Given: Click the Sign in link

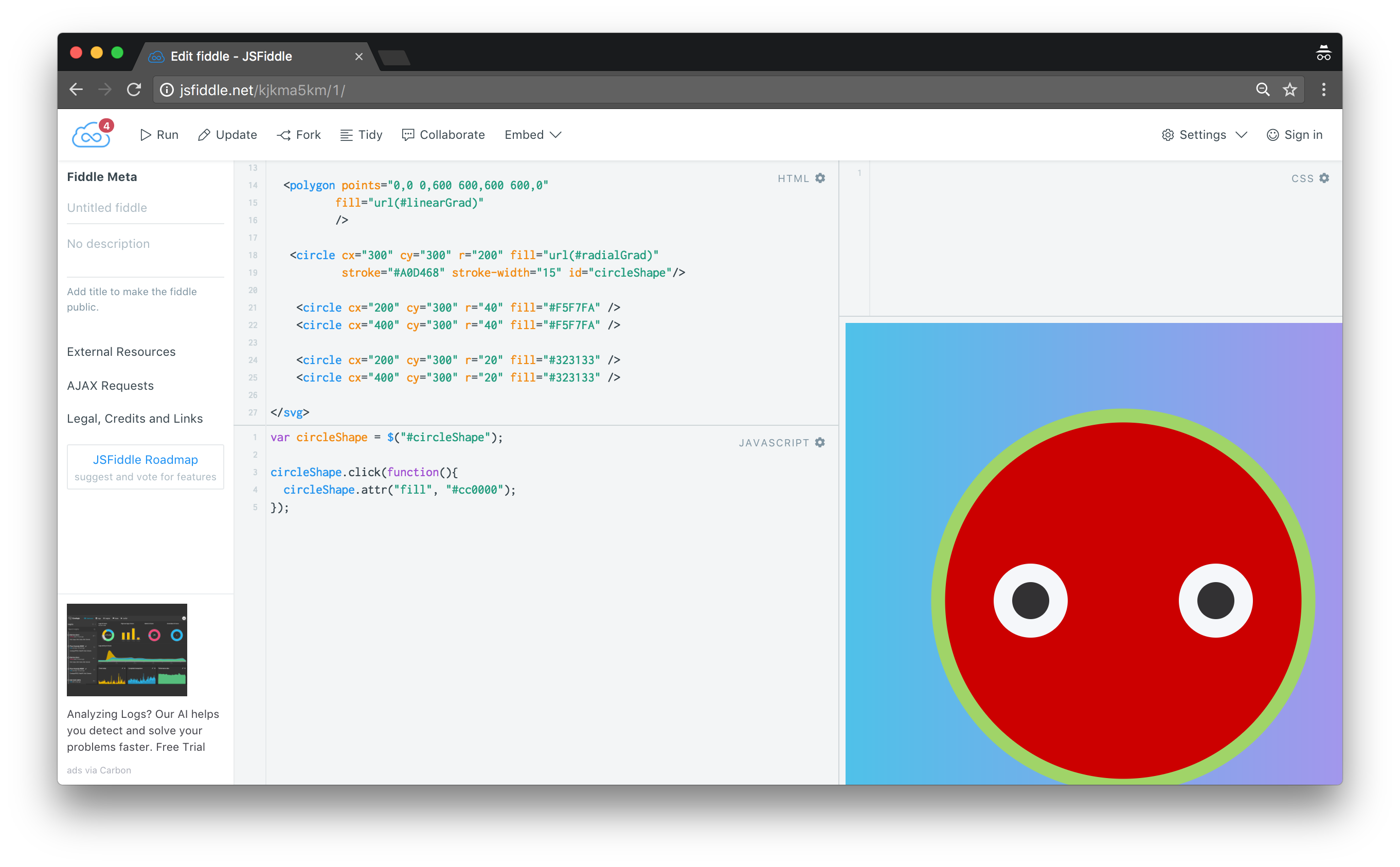Looking at the screenshot, I should point(1295,135).
